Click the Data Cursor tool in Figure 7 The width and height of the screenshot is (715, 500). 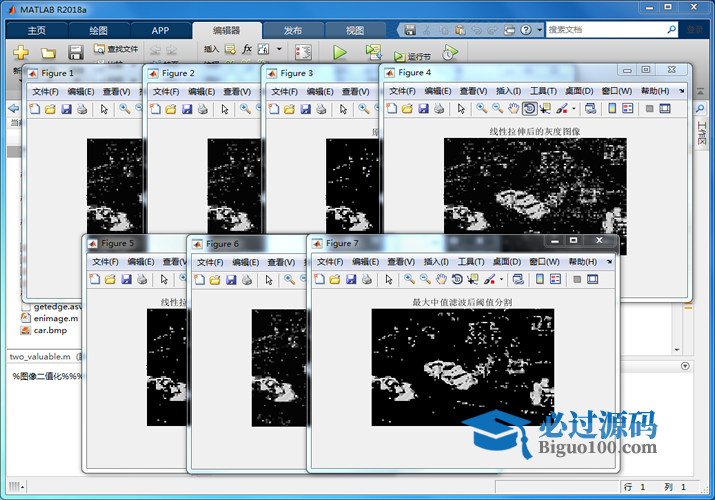pyautogui.click(x=473, y=279)
